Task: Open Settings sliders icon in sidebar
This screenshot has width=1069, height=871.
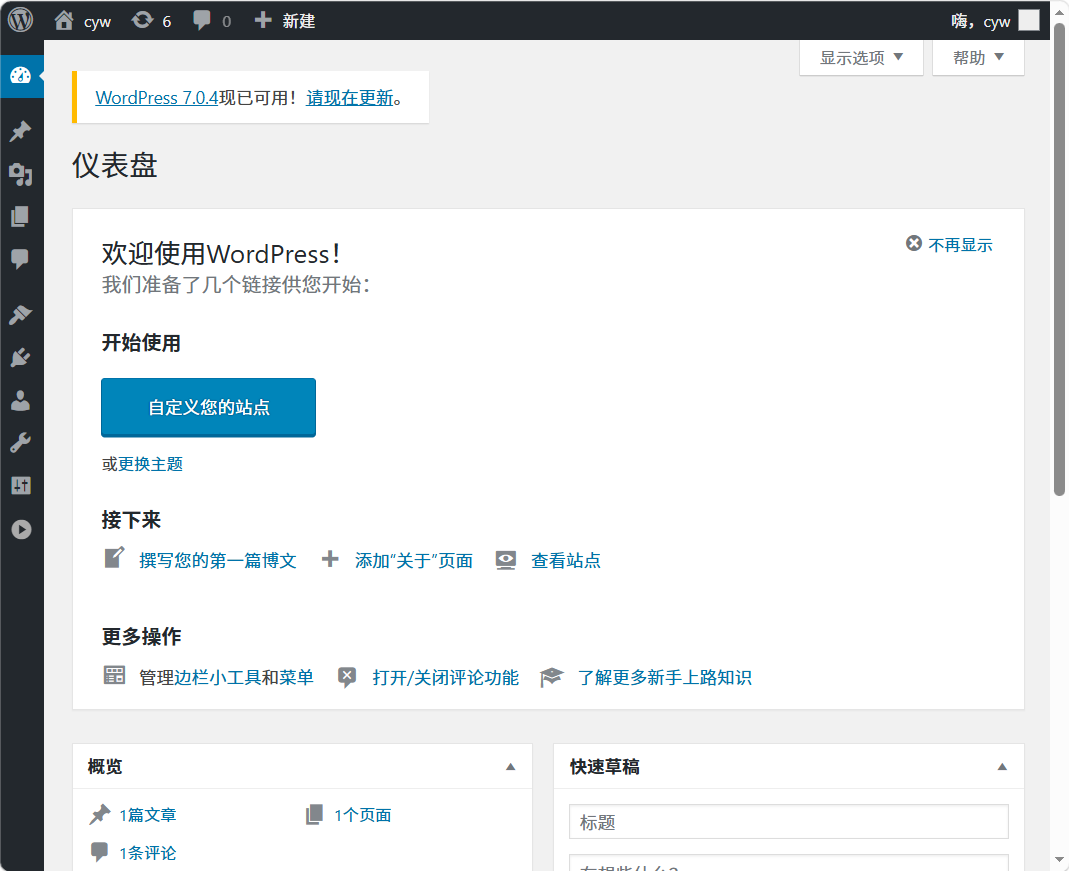Action: click(x=20, y=486)
